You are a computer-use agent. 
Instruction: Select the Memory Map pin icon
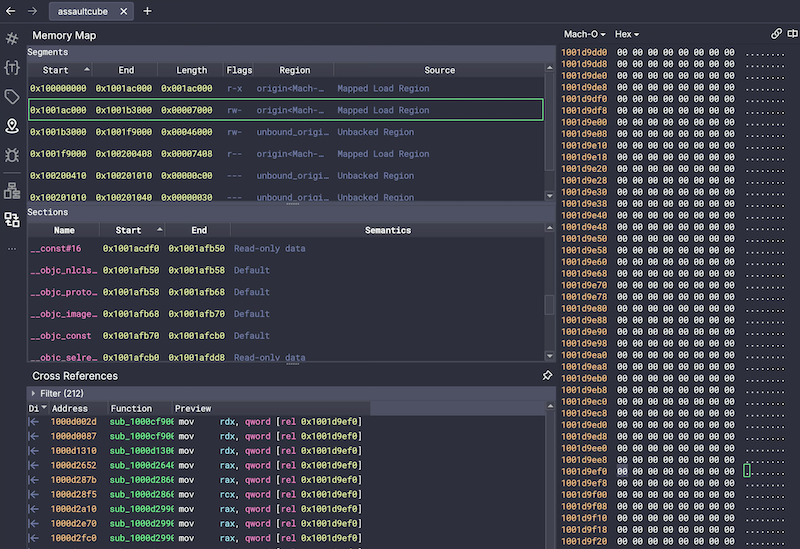[12, 126]
